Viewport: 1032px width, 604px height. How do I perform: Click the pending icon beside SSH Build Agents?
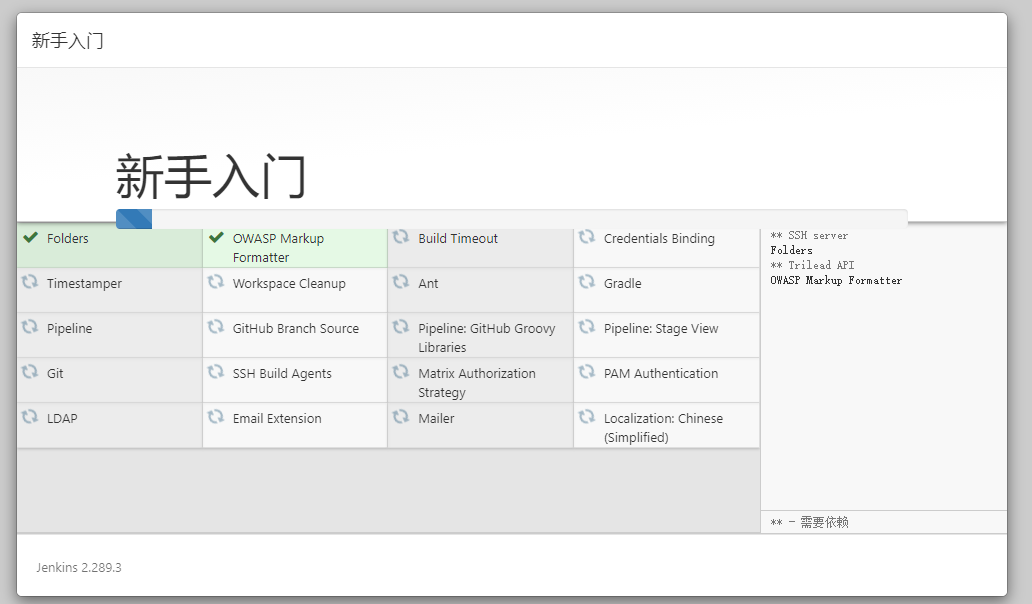click(215, 372)
